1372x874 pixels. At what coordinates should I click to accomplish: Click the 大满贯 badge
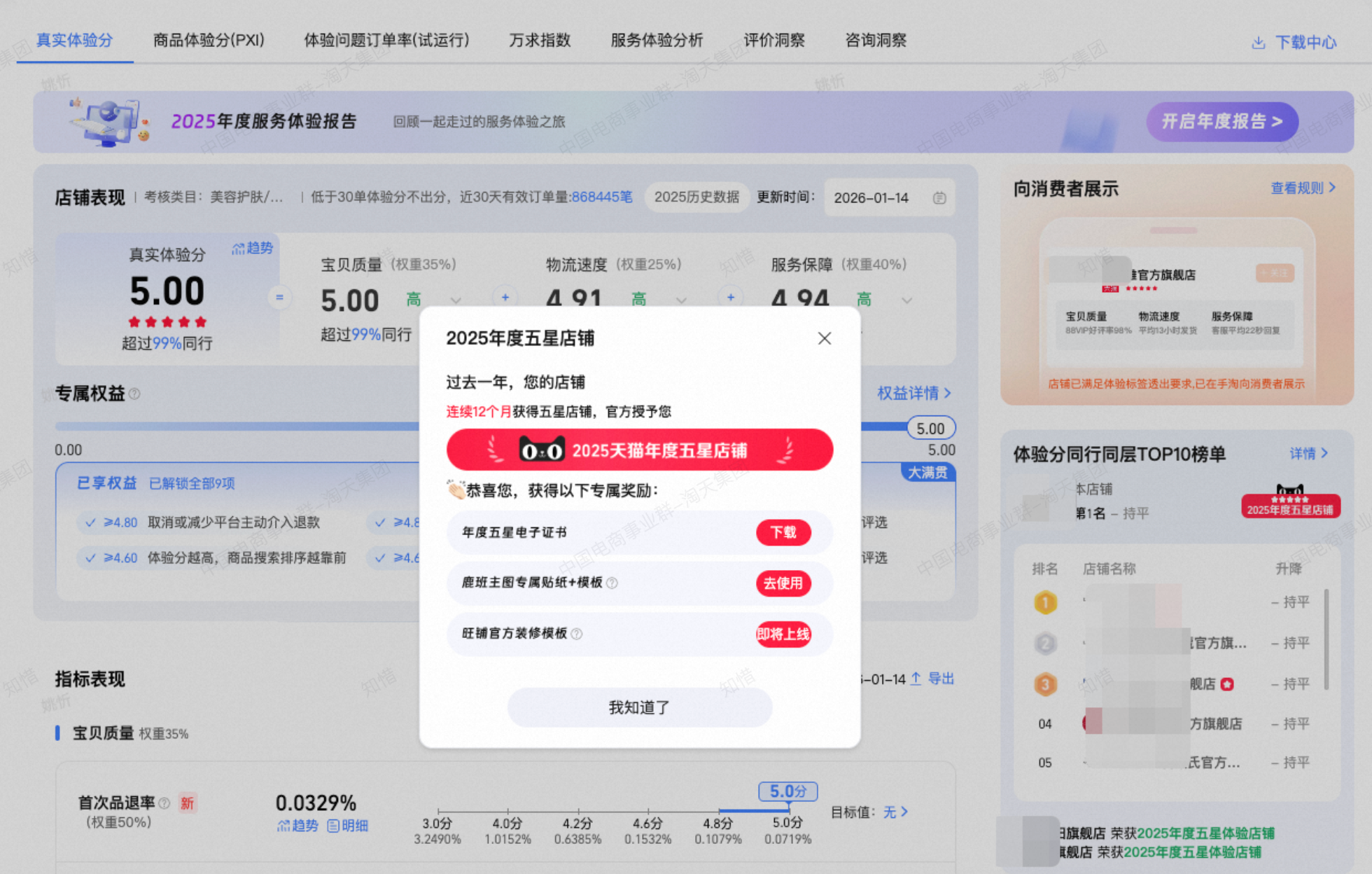[927, 473]
